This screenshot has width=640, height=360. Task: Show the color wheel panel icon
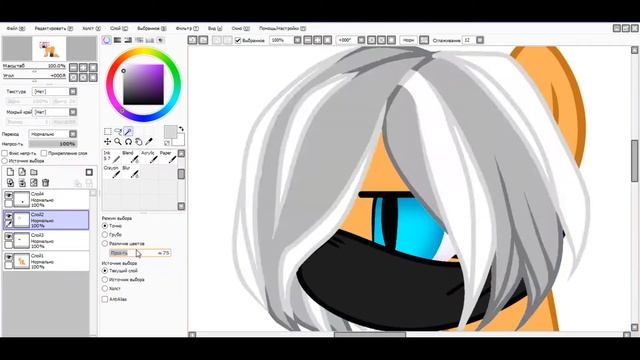[107, 40]
